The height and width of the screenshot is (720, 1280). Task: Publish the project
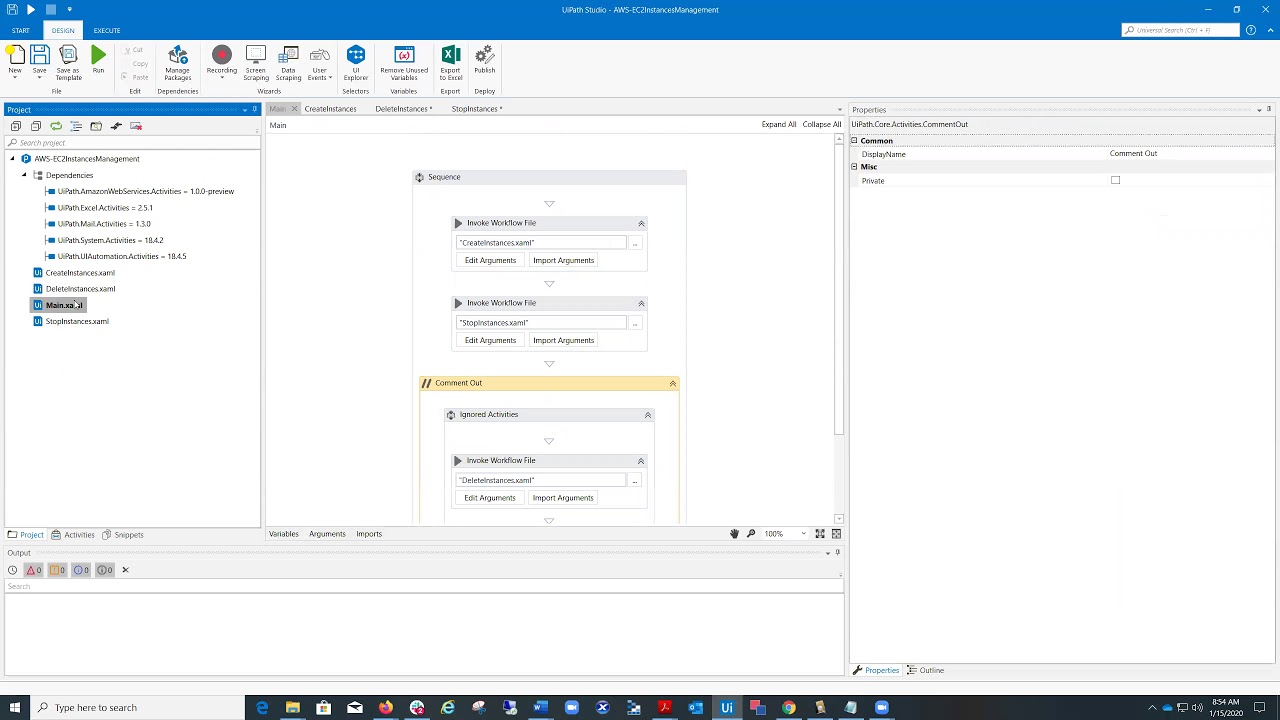[485, 59]
